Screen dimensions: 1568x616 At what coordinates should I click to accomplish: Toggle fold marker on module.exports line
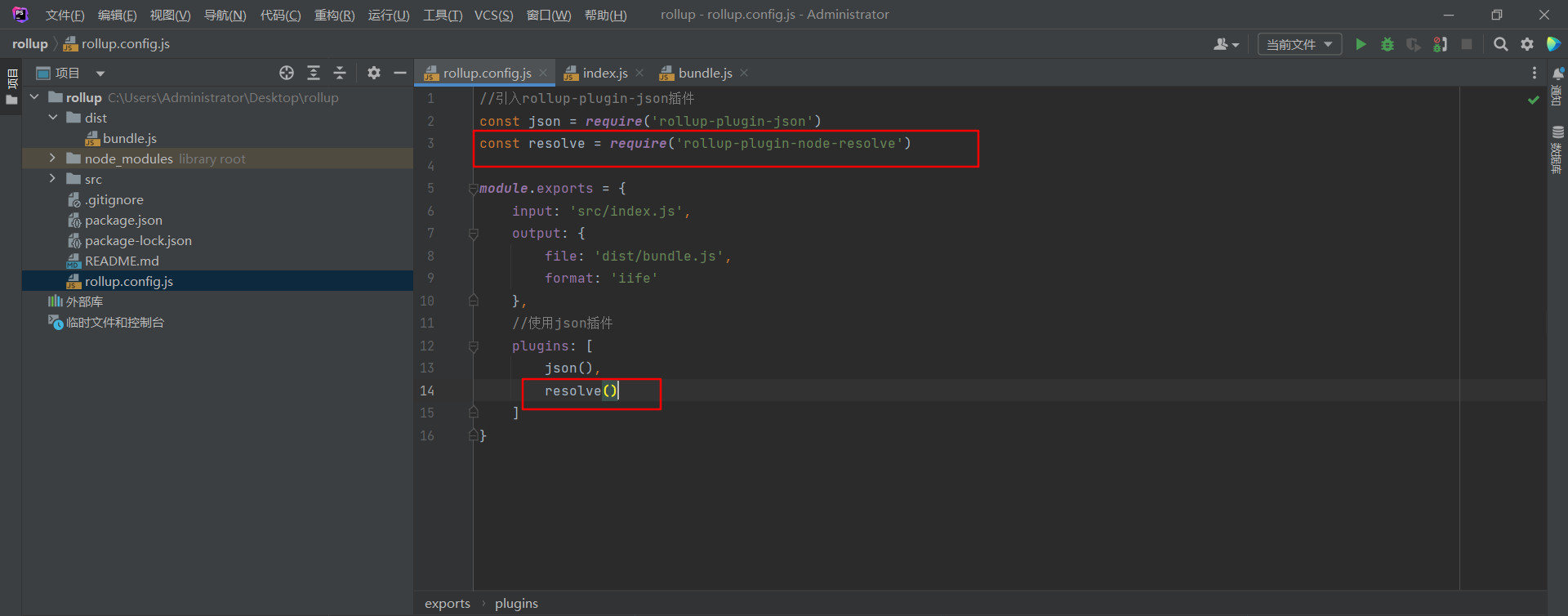473,189
